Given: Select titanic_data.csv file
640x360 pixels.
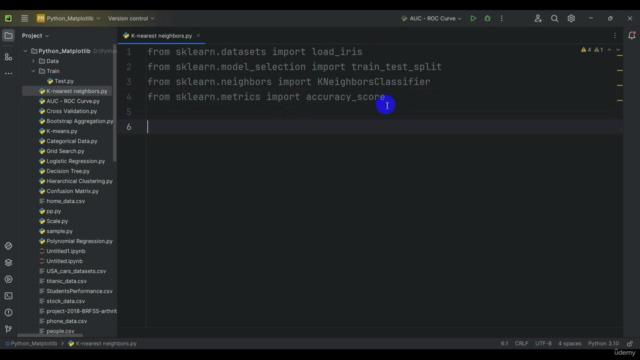Looking at the screenshot, I should tap(66, 281).
